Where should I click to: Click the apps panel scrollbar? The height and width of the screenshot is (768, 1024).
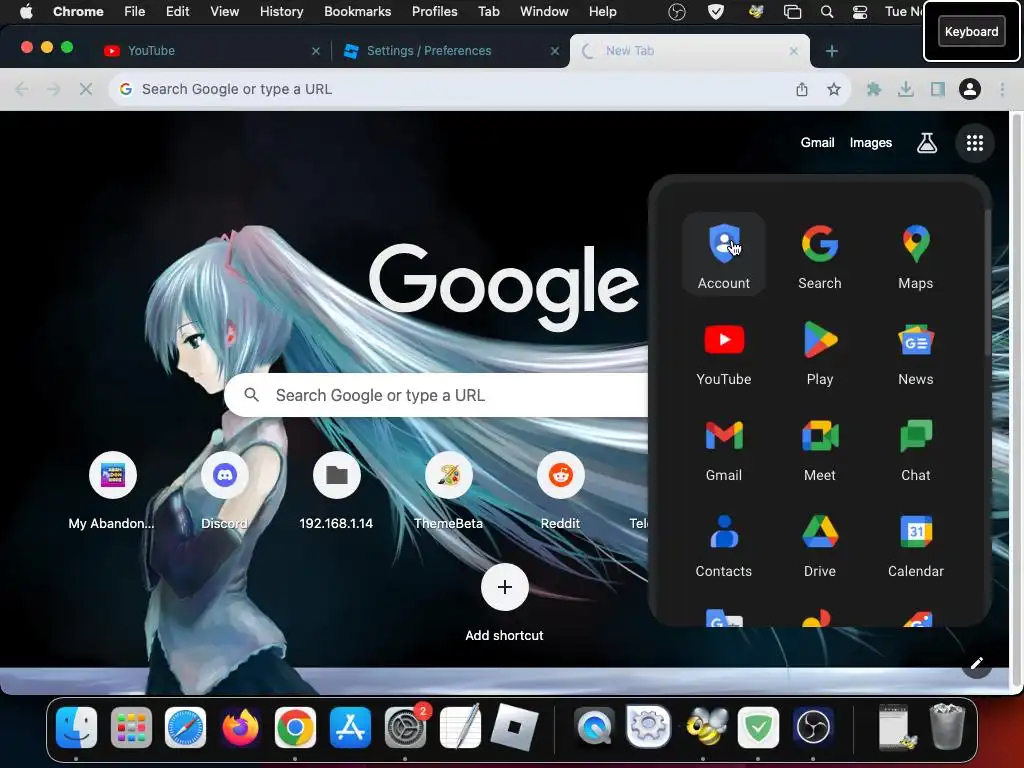[x=987, y=282]
